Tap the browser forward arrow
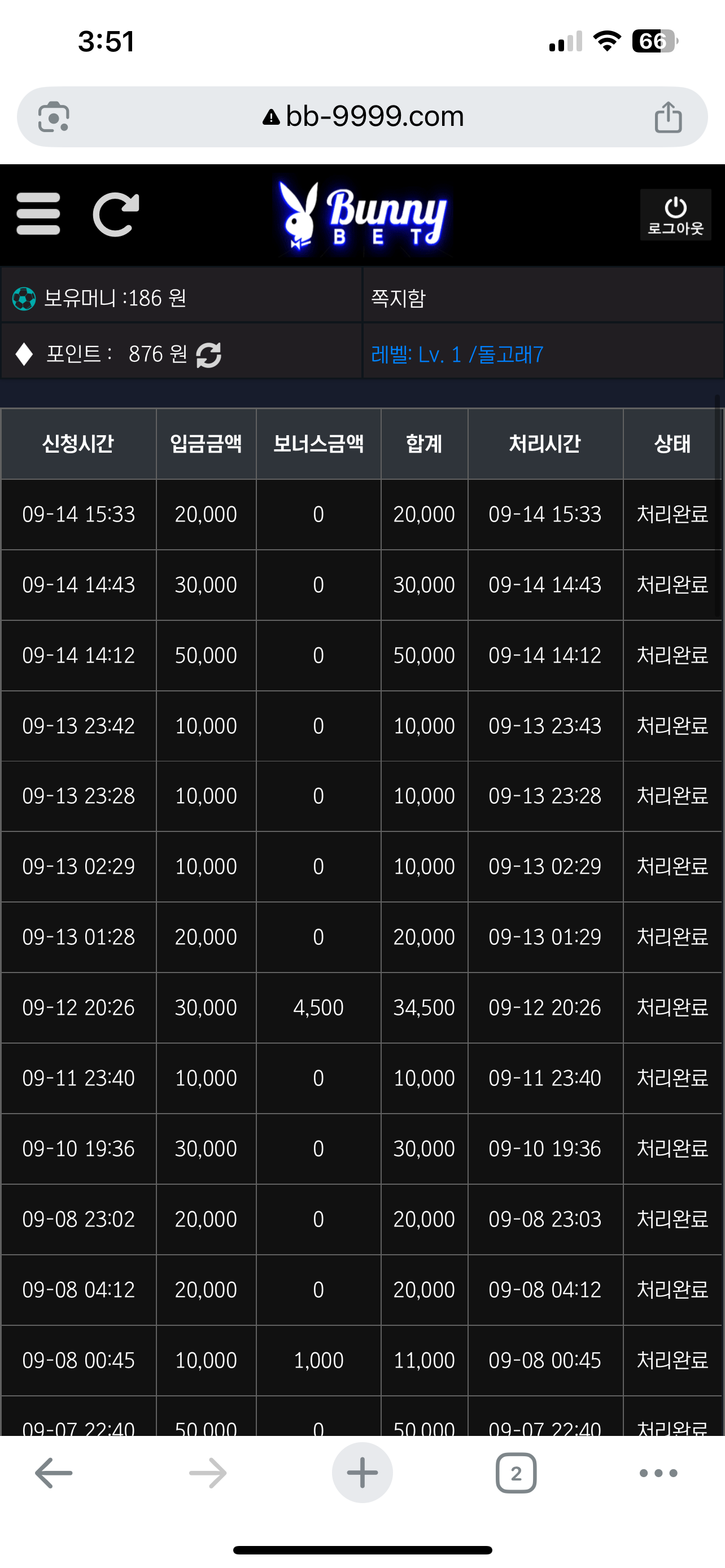 click(x=208, y=1473)
